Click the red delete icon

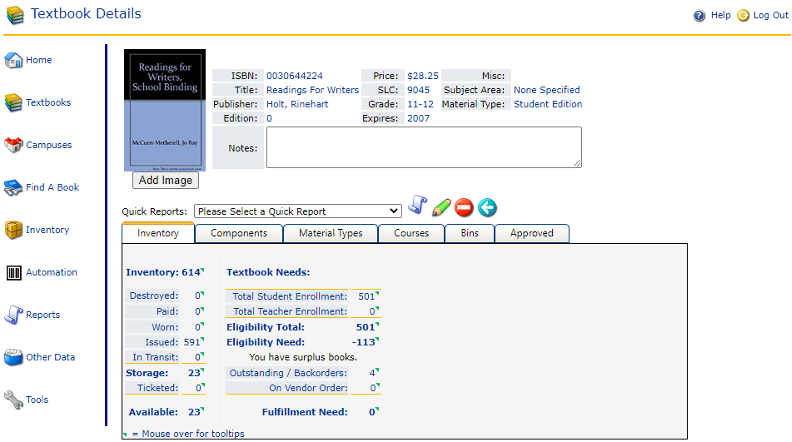(x=464, y=208)
